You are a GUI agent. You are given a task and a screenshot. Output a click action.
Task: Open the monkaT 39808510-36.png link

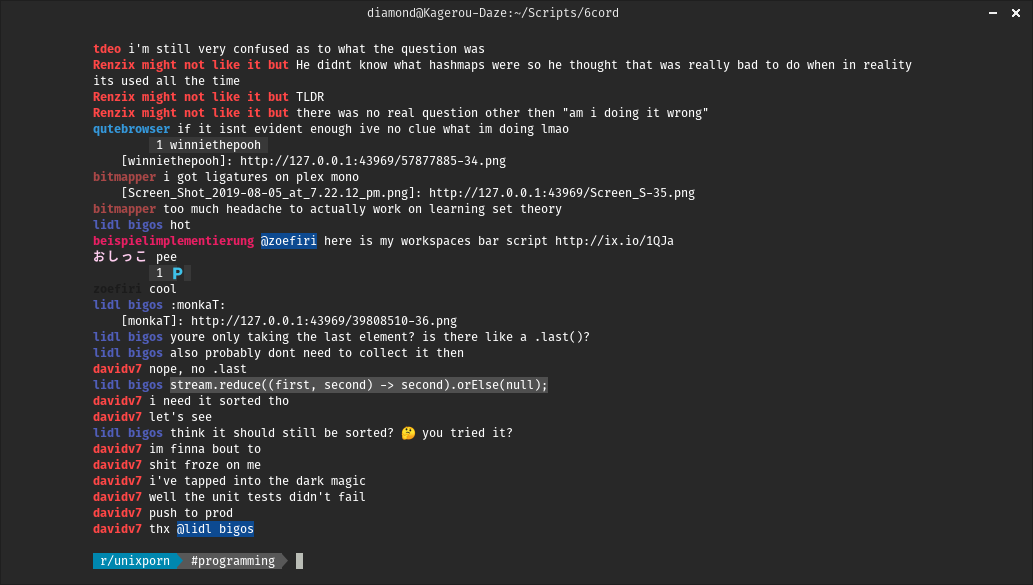(323, 321)
